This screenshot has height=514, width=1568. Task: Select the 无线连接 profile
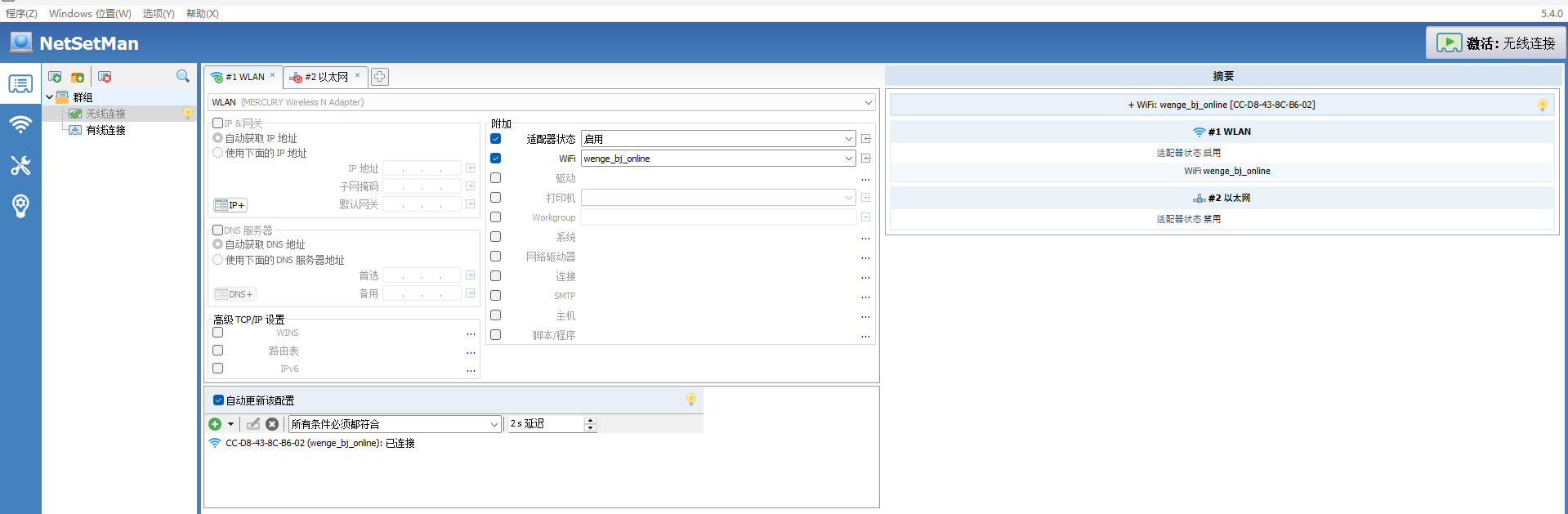point(105,114)
